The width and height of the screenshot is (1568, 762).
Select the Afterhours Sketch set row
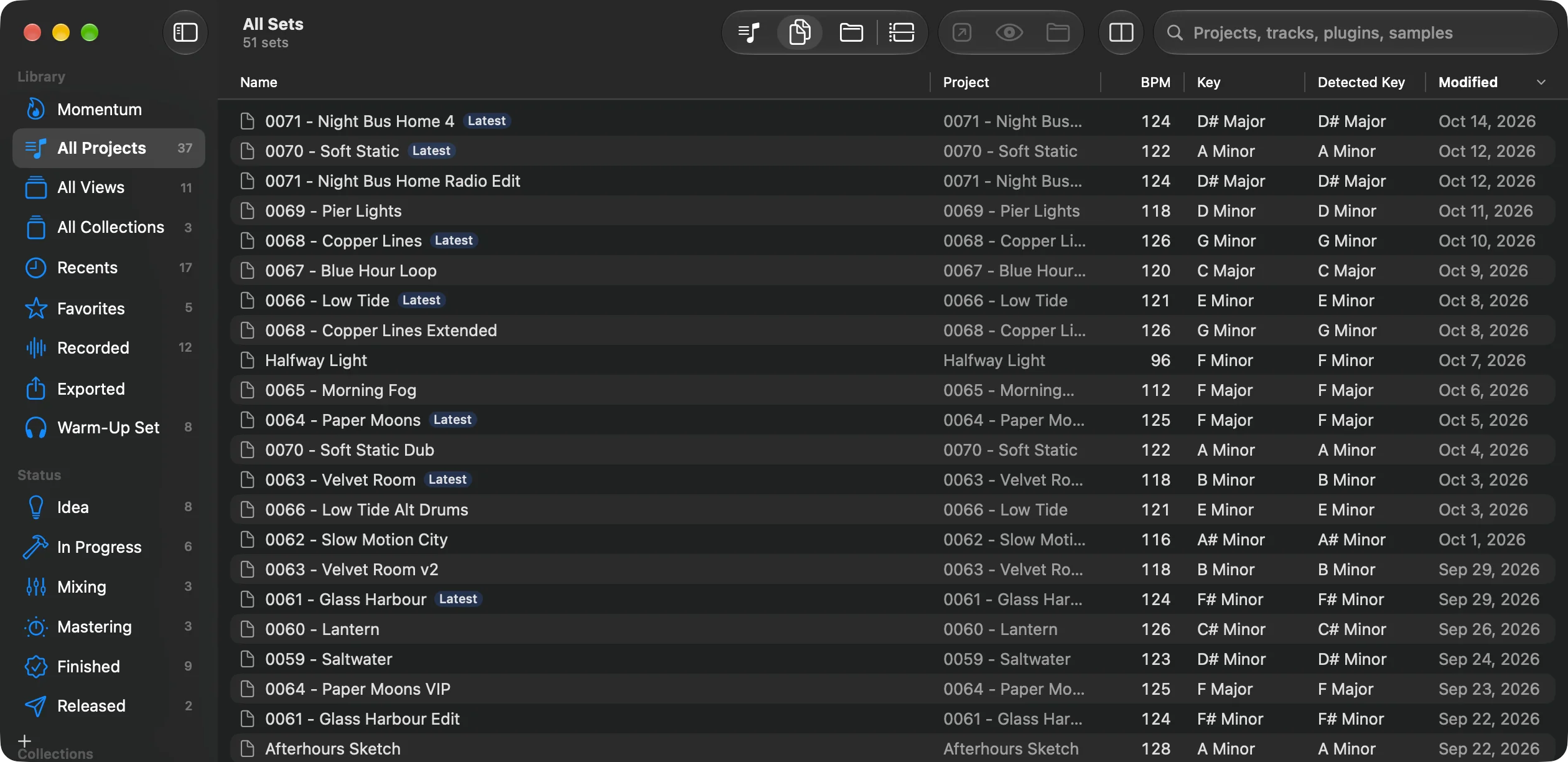(x=892, y=748)
